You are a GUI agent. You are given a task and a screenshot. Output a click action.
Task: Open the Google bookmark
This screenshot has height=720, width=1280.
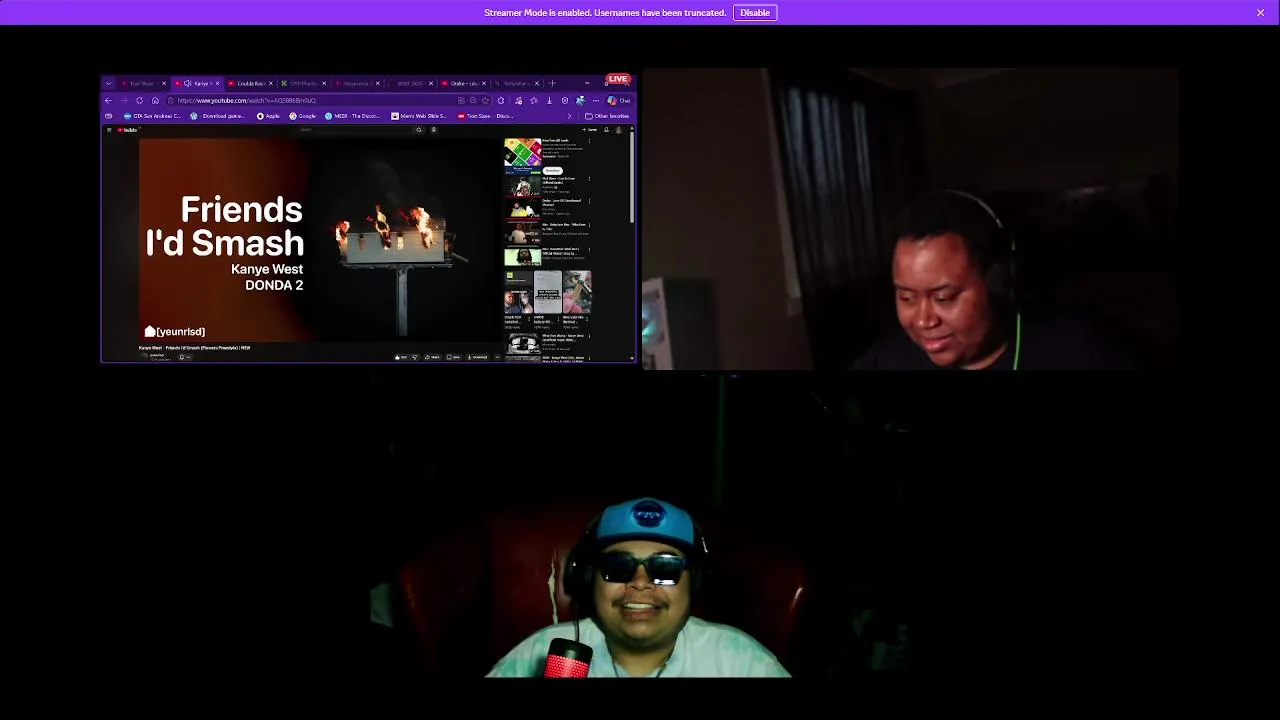pos(302,116)
